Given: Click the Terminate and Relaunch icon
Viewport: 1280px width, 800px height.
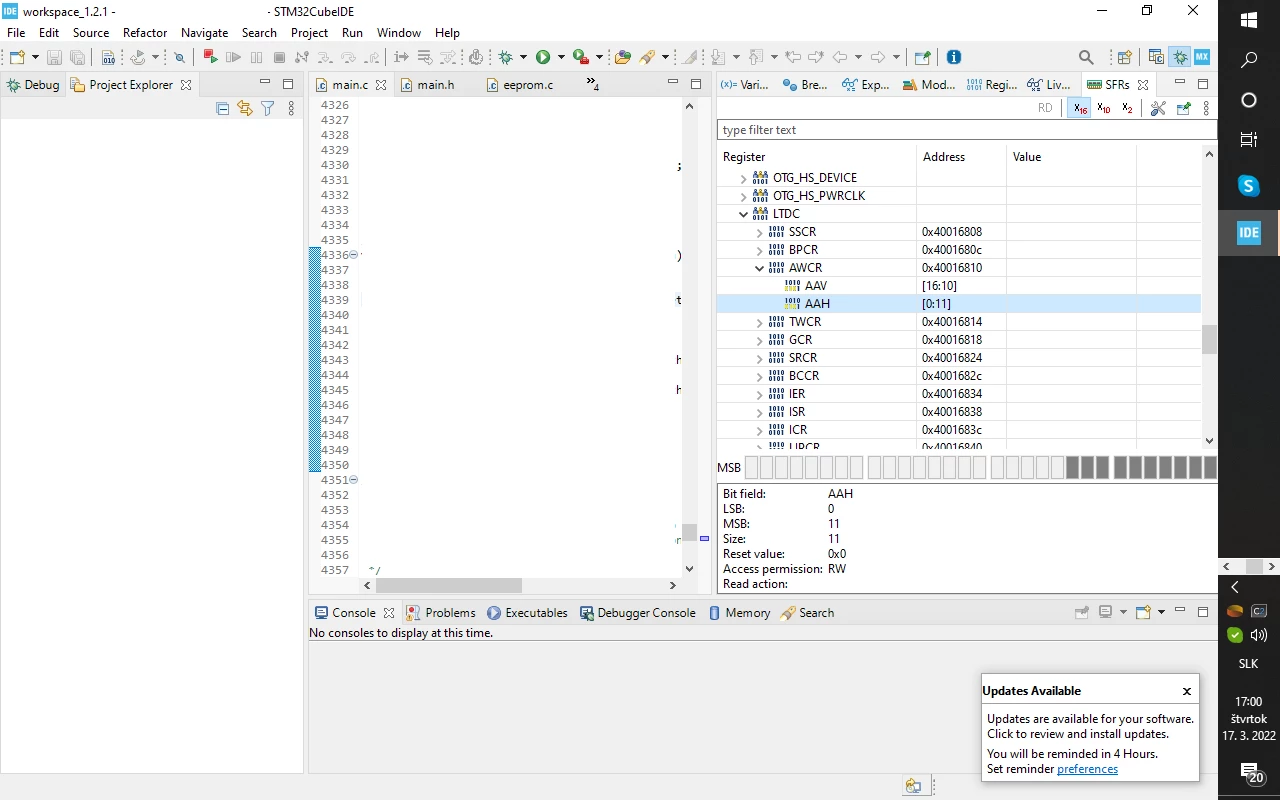Looking at the screenshot, I should click(x=210, y=57).
